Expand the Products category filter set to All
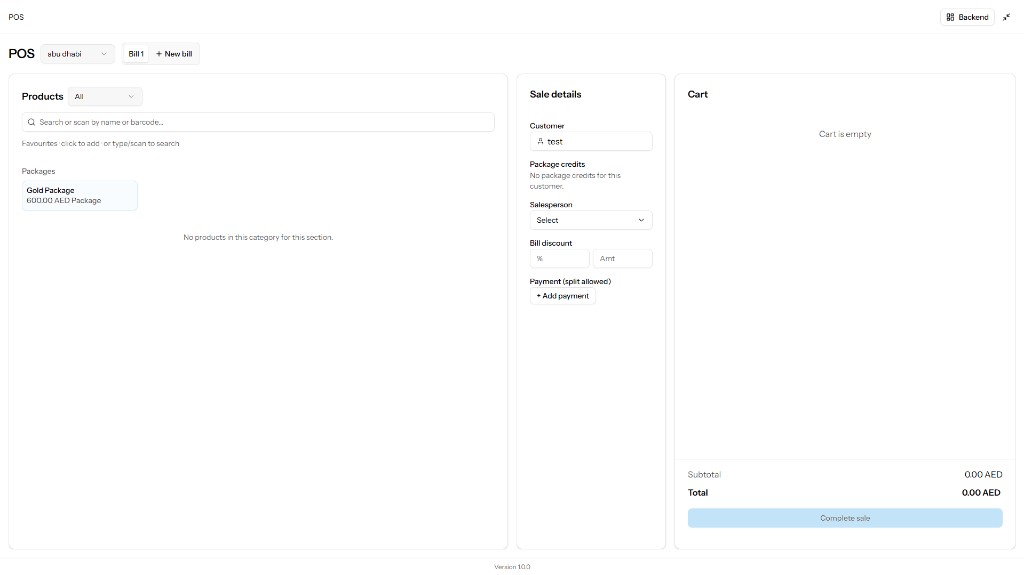The height and width of the screenshot is (575, 1024). [105, 97]
